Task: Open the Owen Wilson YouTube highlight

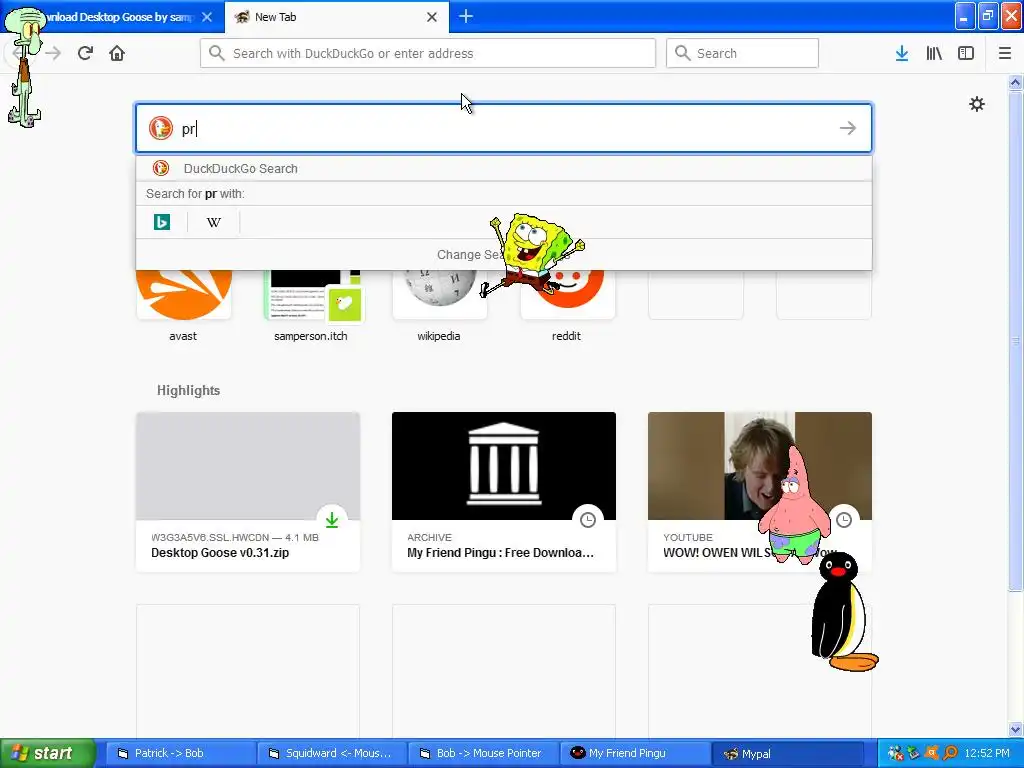Action: (x=760, y=492)
